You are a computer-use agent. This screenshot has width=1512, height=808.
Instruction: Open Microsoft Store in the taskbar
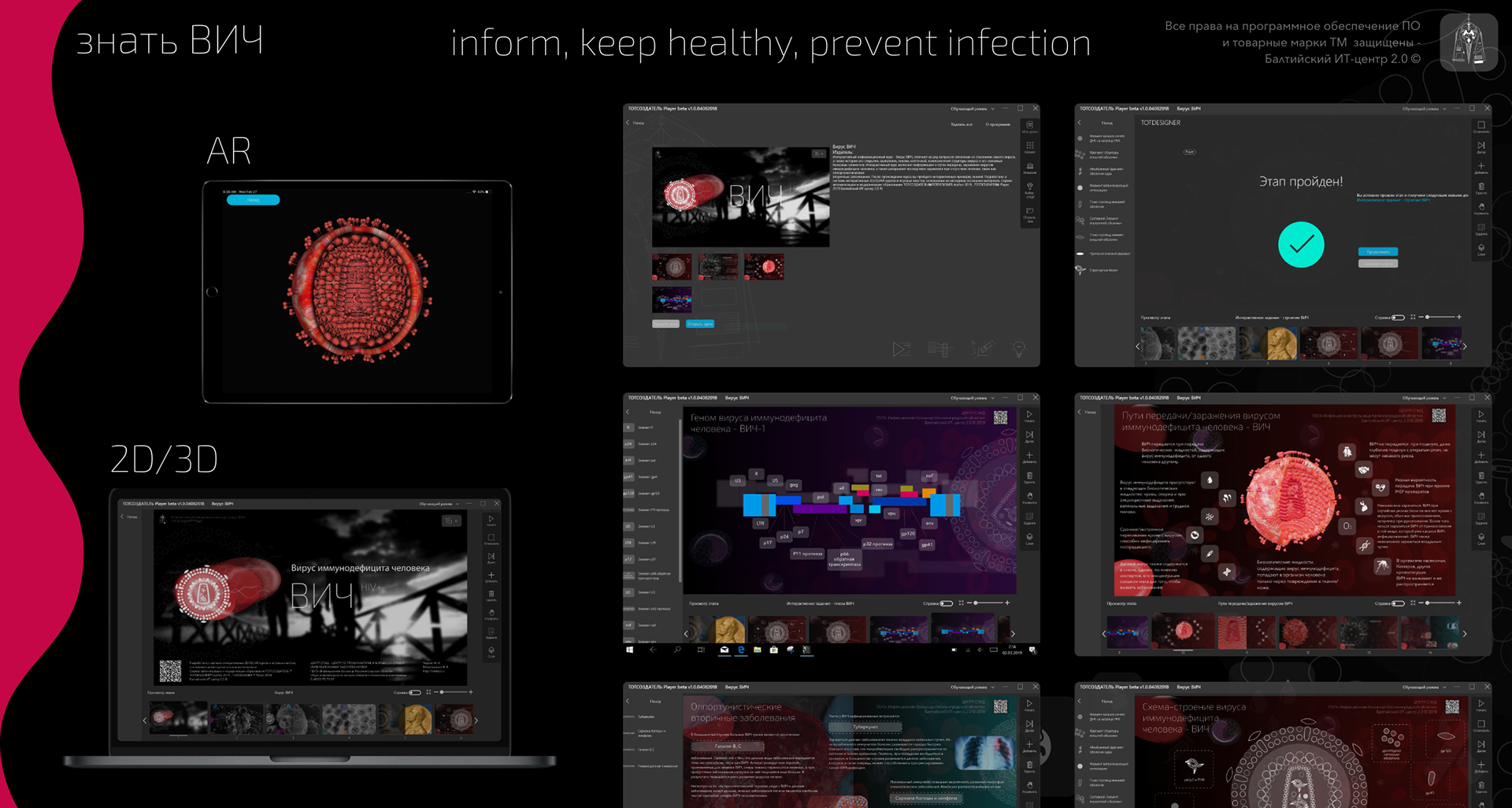point(773,650)
